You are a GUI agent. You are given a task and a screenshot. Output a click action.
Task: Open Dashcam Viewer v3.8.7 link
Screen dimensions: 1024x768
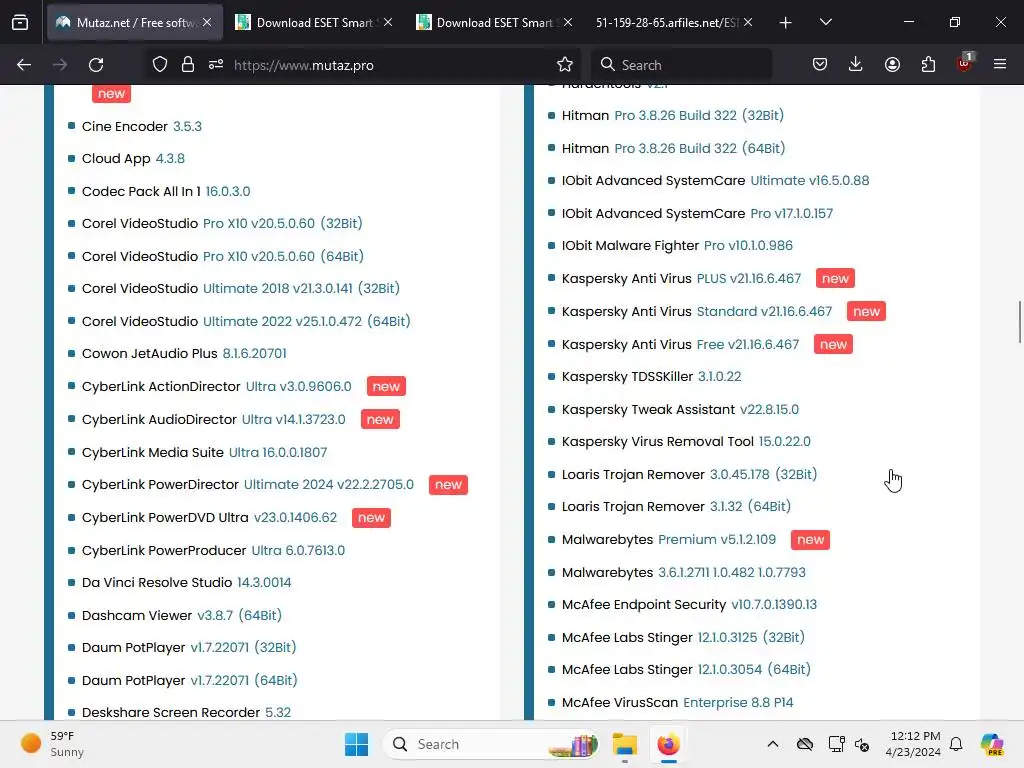coord(182,615)
